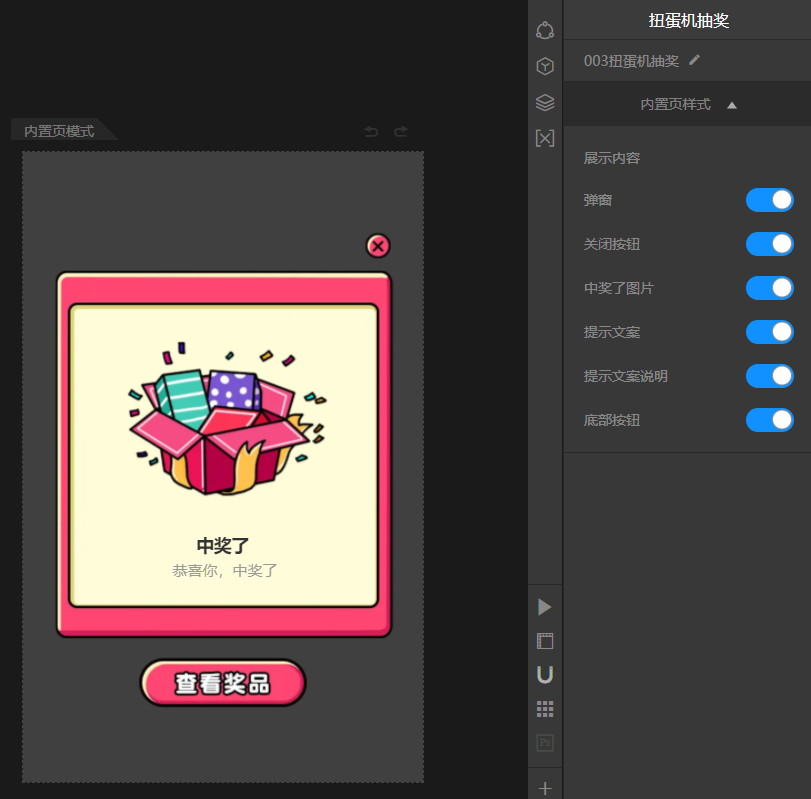
Task: Click the play preview icon
Action: pyautogui.click(x=544, y=607)
